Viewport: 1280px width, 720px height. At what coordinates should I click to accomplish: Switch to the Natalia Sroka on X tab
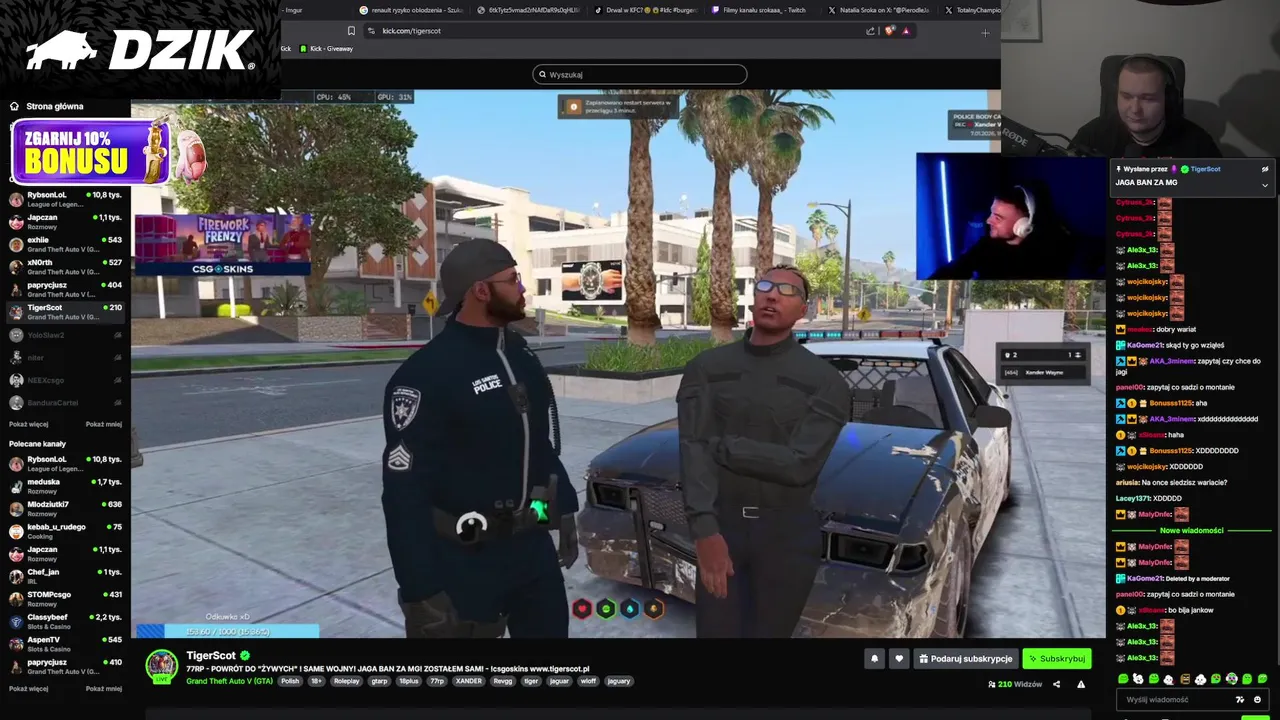[881, 10]
